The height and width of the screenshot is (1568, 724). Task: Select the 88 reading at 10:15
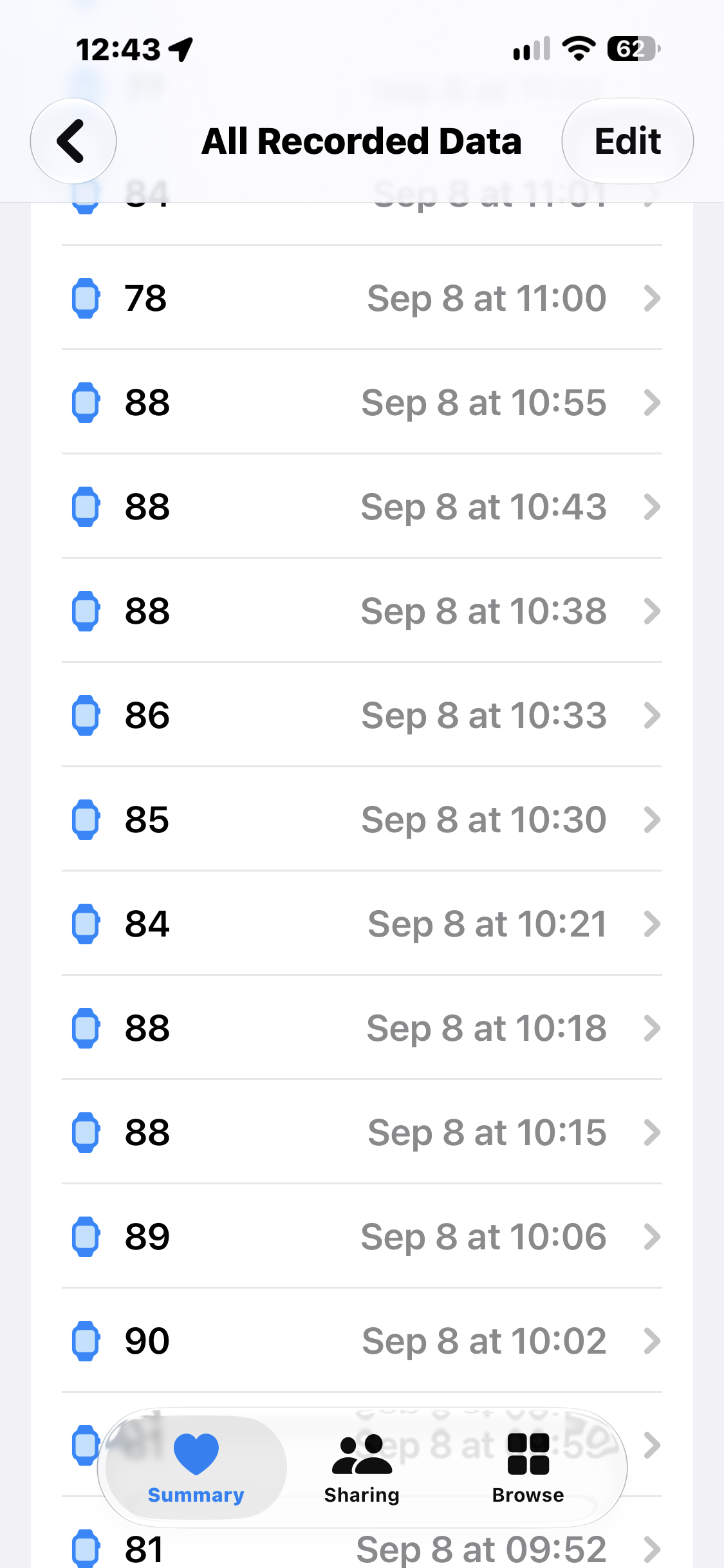(x=362, y=1132)
